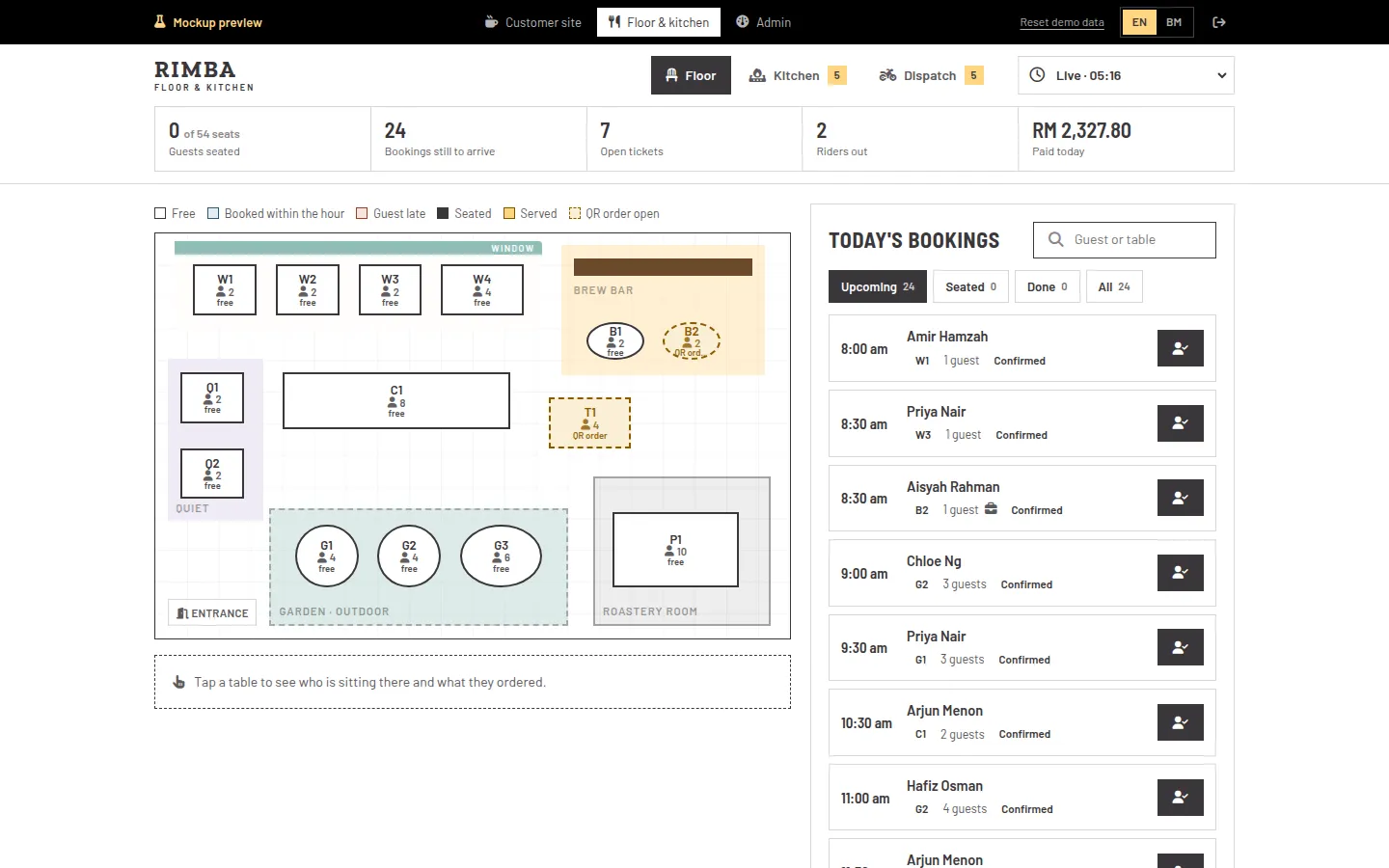Show Upcoming bookings filter

878,286
